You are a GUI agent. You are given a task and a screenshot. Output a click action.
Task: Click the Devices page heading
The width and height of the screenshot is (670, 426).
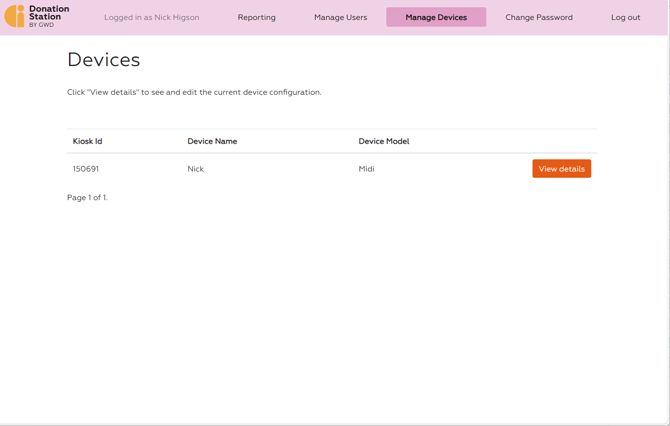(104, 60)
